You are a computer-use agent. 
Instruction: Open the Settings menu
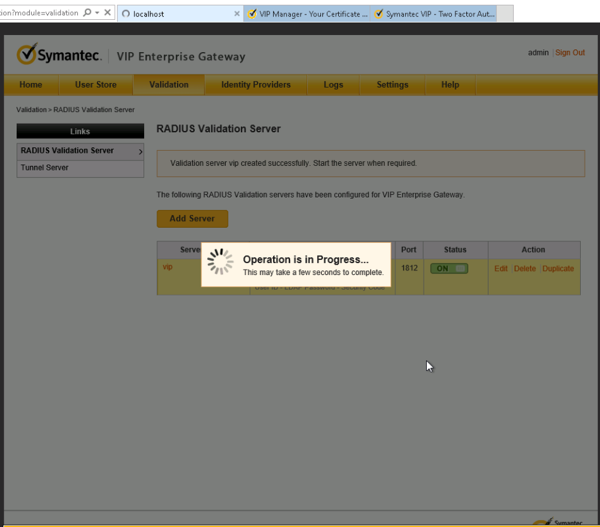[x=392, y=85]
